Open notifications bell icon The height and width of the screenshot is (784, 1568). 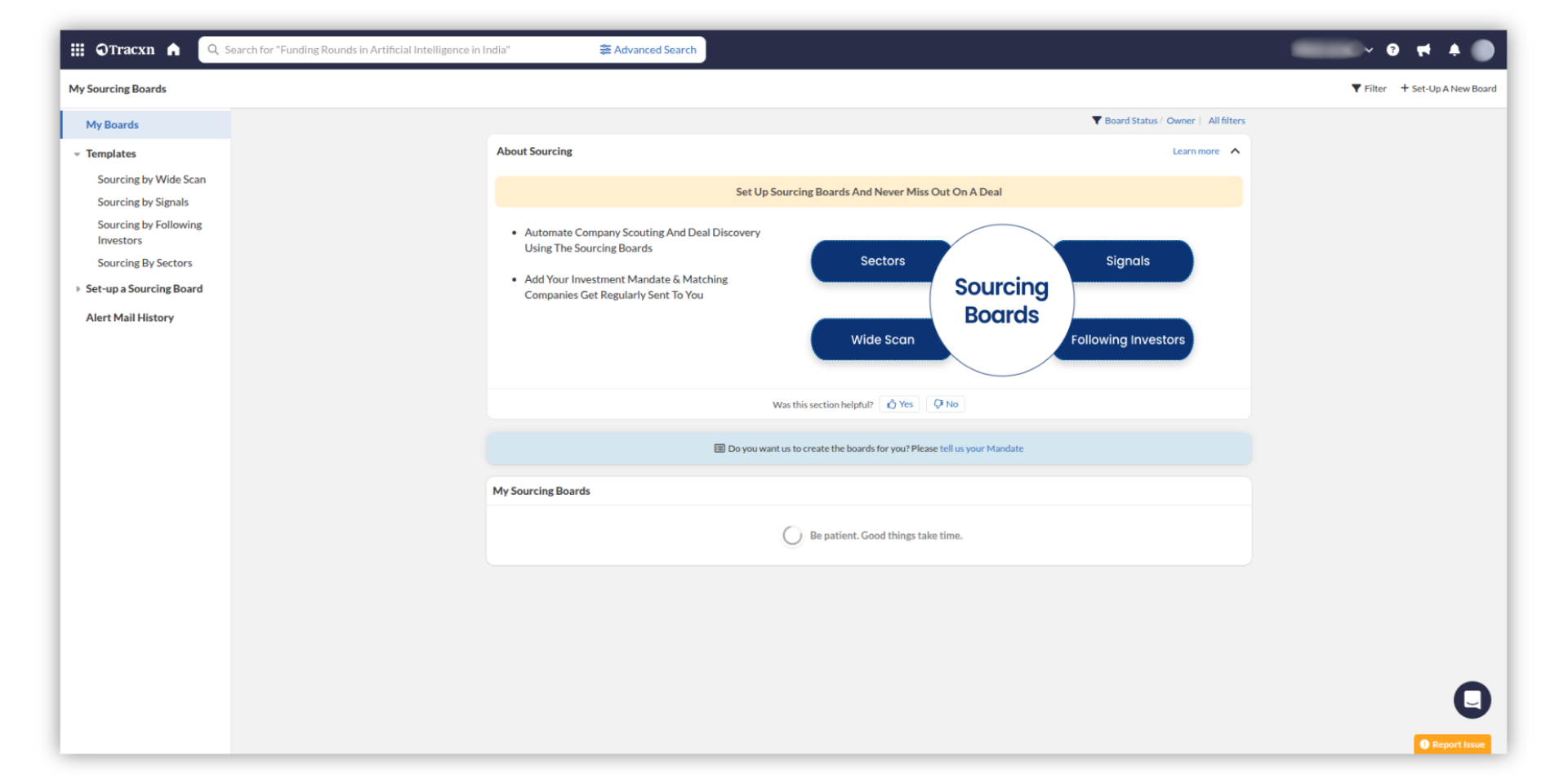click(1454, 50)
